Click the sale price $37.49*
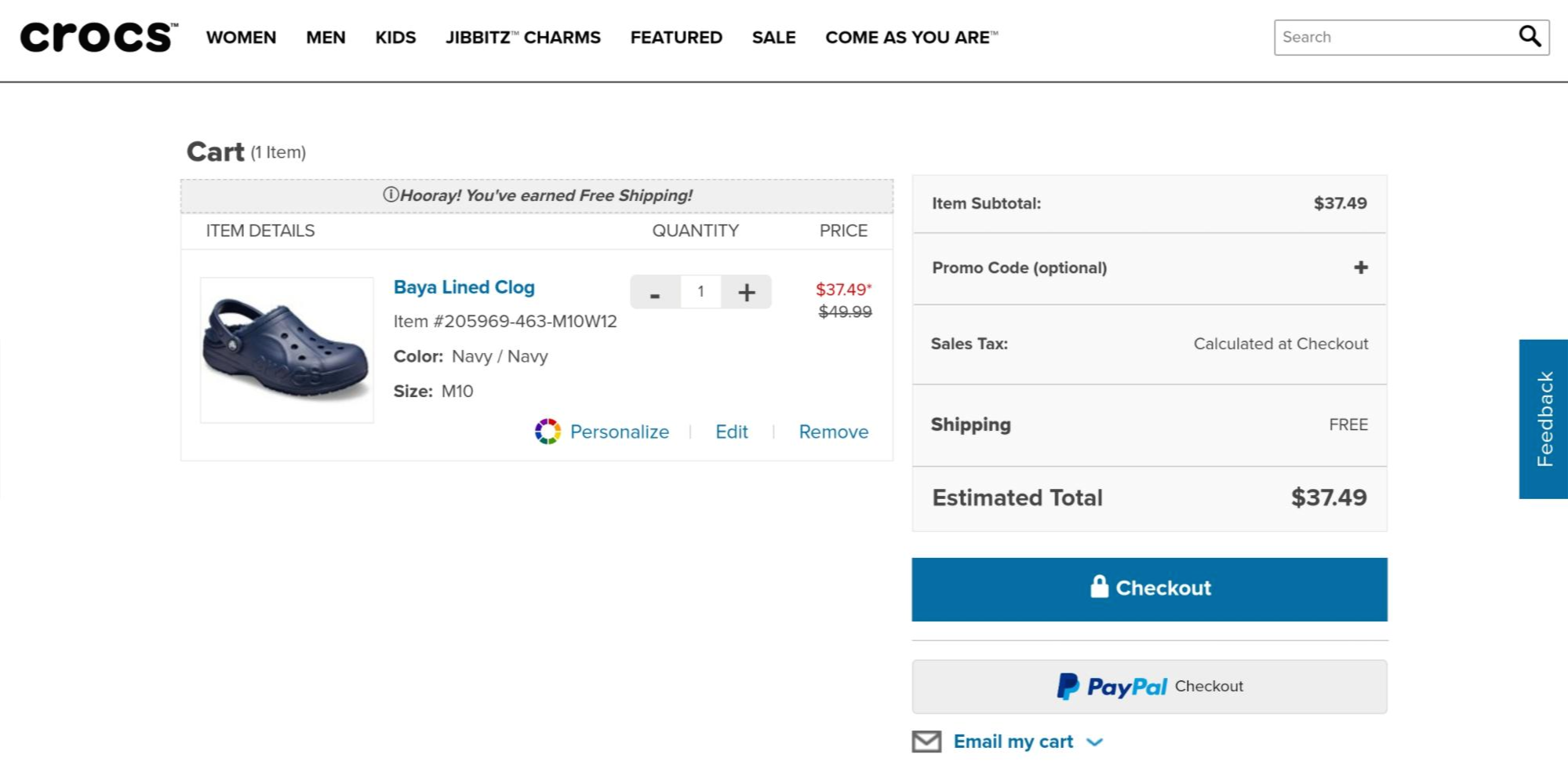The image size is (1568, 769). [844, 290]
